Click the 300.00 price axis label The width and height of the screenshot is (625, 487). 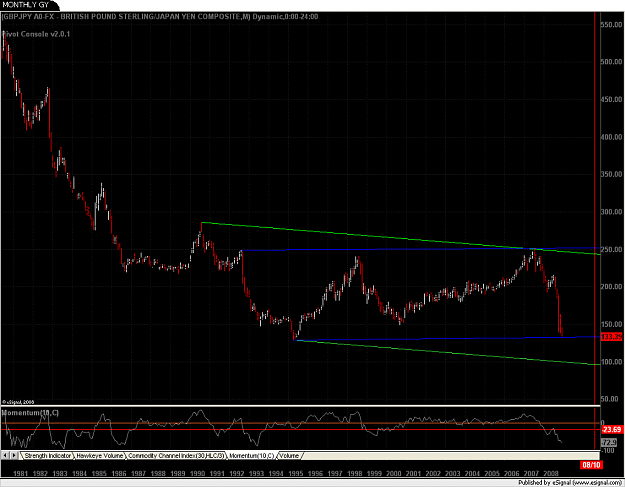click(611, 212)
